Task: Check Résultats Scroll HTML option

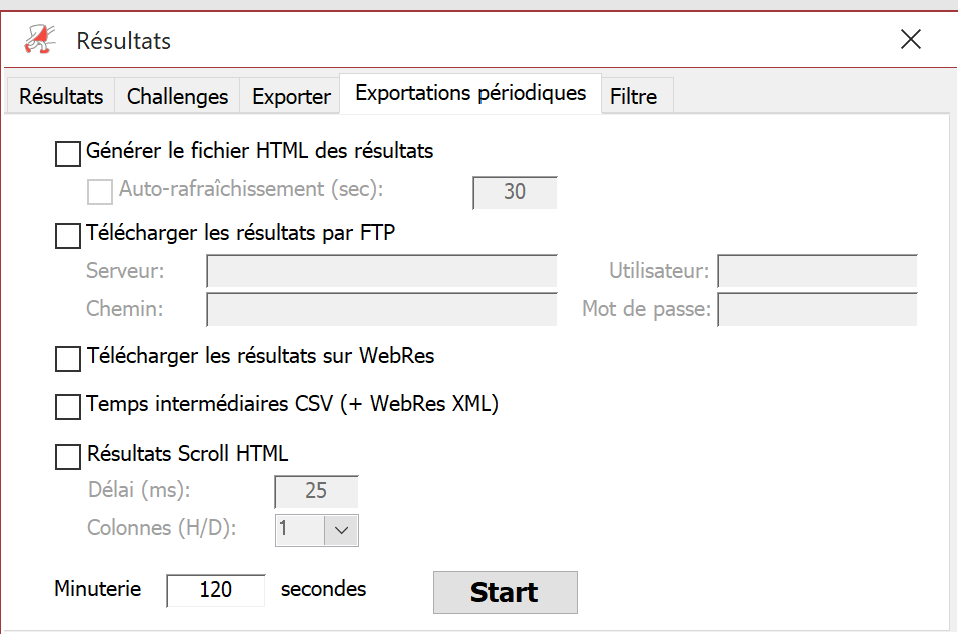Action: tap(68, 456)
